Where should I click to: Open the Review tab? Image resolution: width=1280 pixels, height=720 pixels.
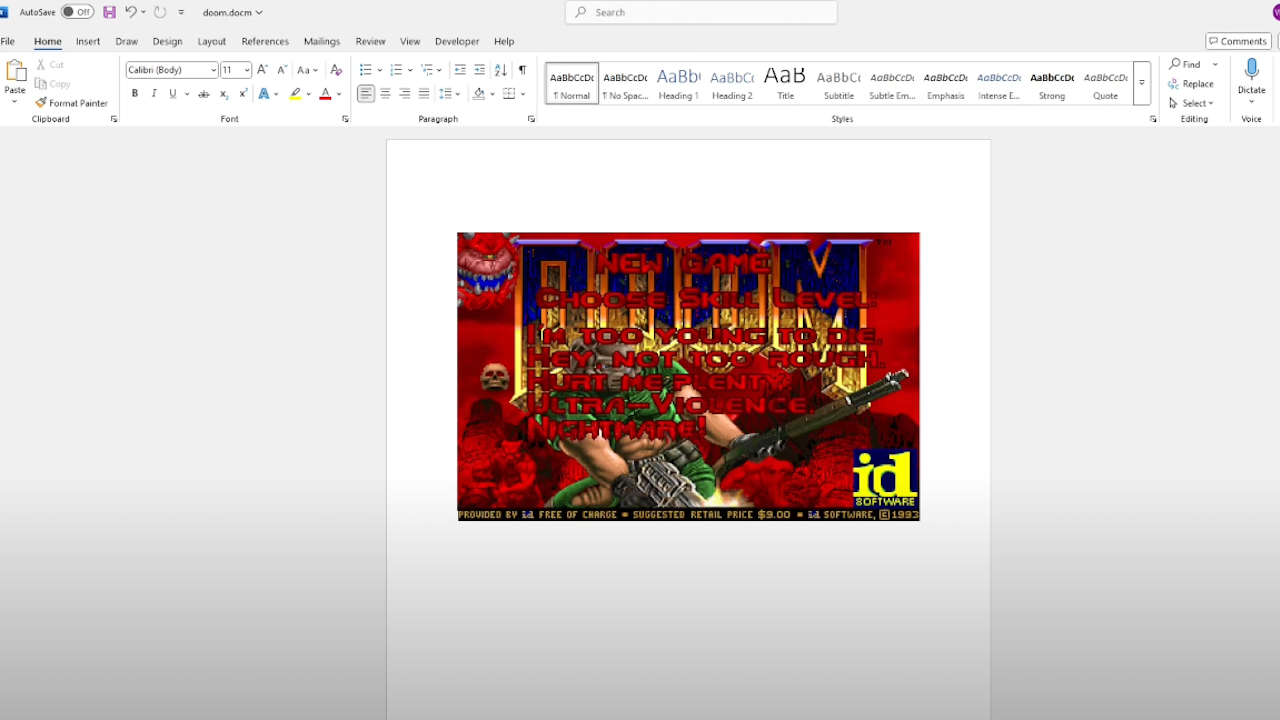coord(370,41)
